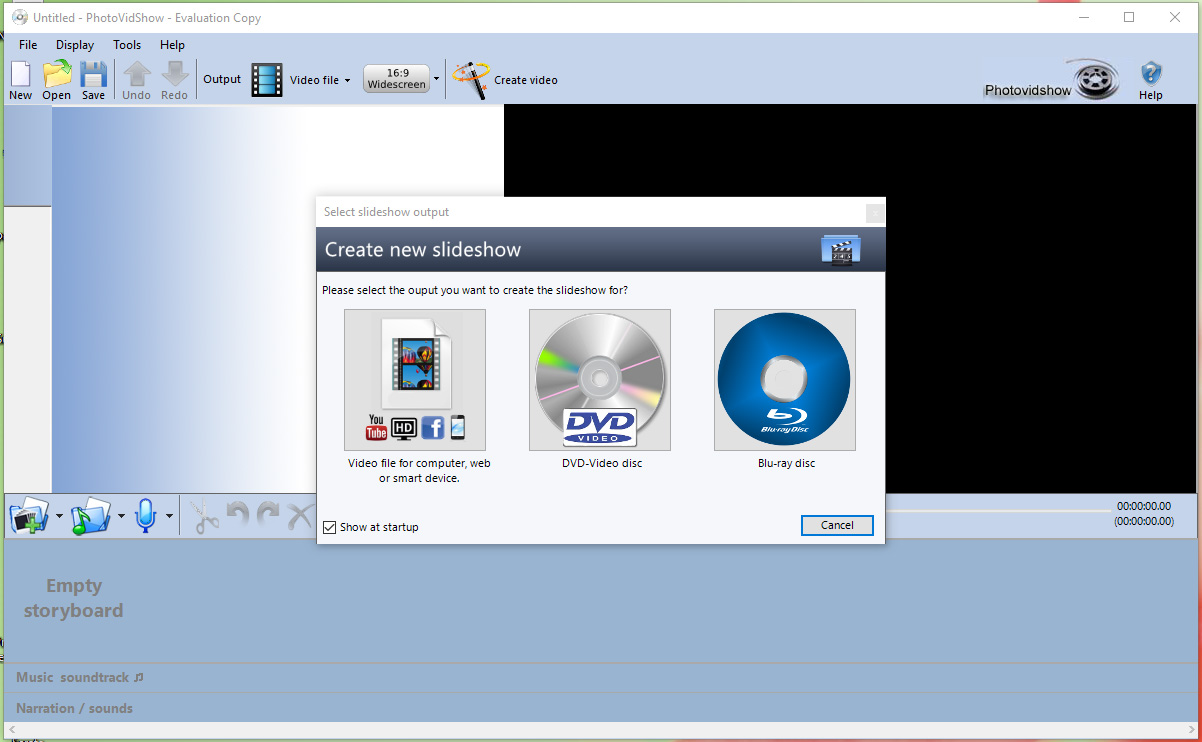
Task: Expand the add music dropdown arrow
Action: click(x=121, y=517)
